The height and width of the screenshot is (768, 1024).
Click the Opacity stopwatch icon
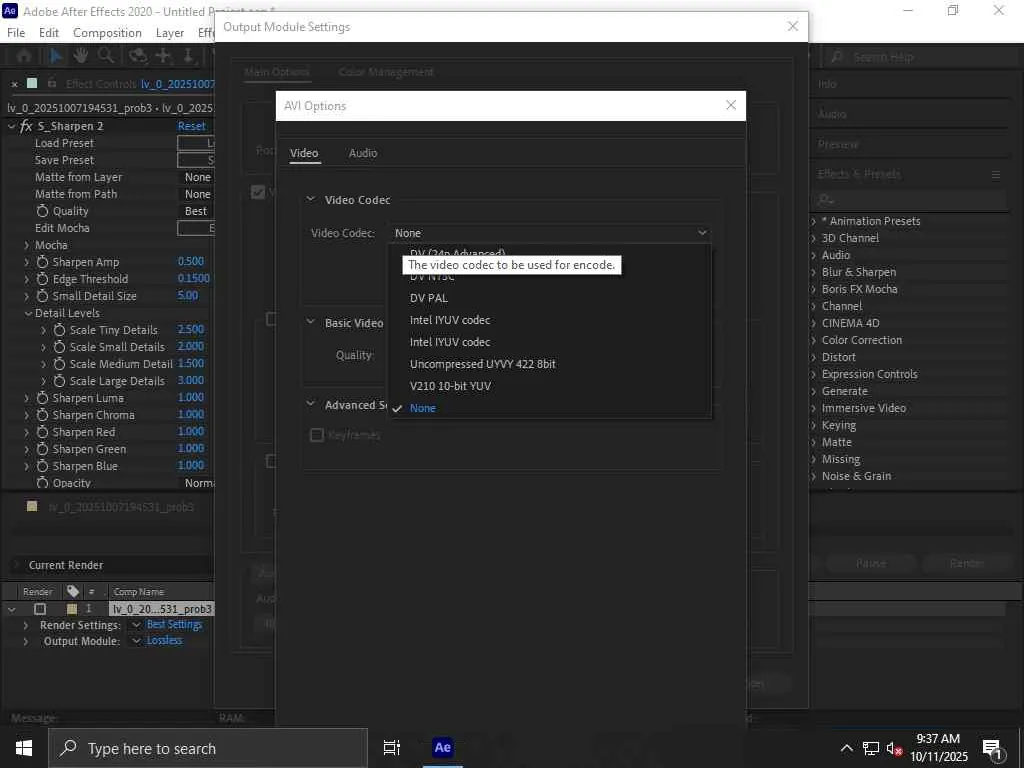point(42,483)
